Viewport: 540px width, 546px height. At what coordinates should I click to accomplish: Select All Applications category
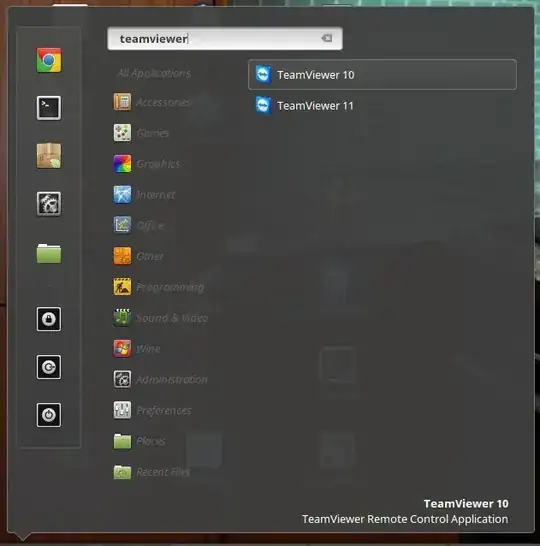coord(154,73)
